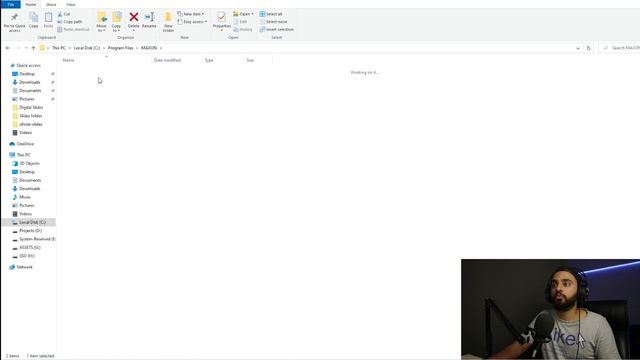The image size is (640, 360).
Task: Select Quick access in the navigation pane
Action: (x=28, y=65)
